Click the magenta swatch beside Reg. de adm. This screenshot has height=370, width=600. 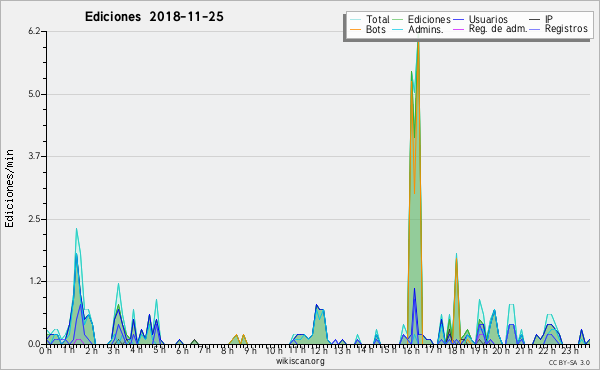tap(458, 29)
